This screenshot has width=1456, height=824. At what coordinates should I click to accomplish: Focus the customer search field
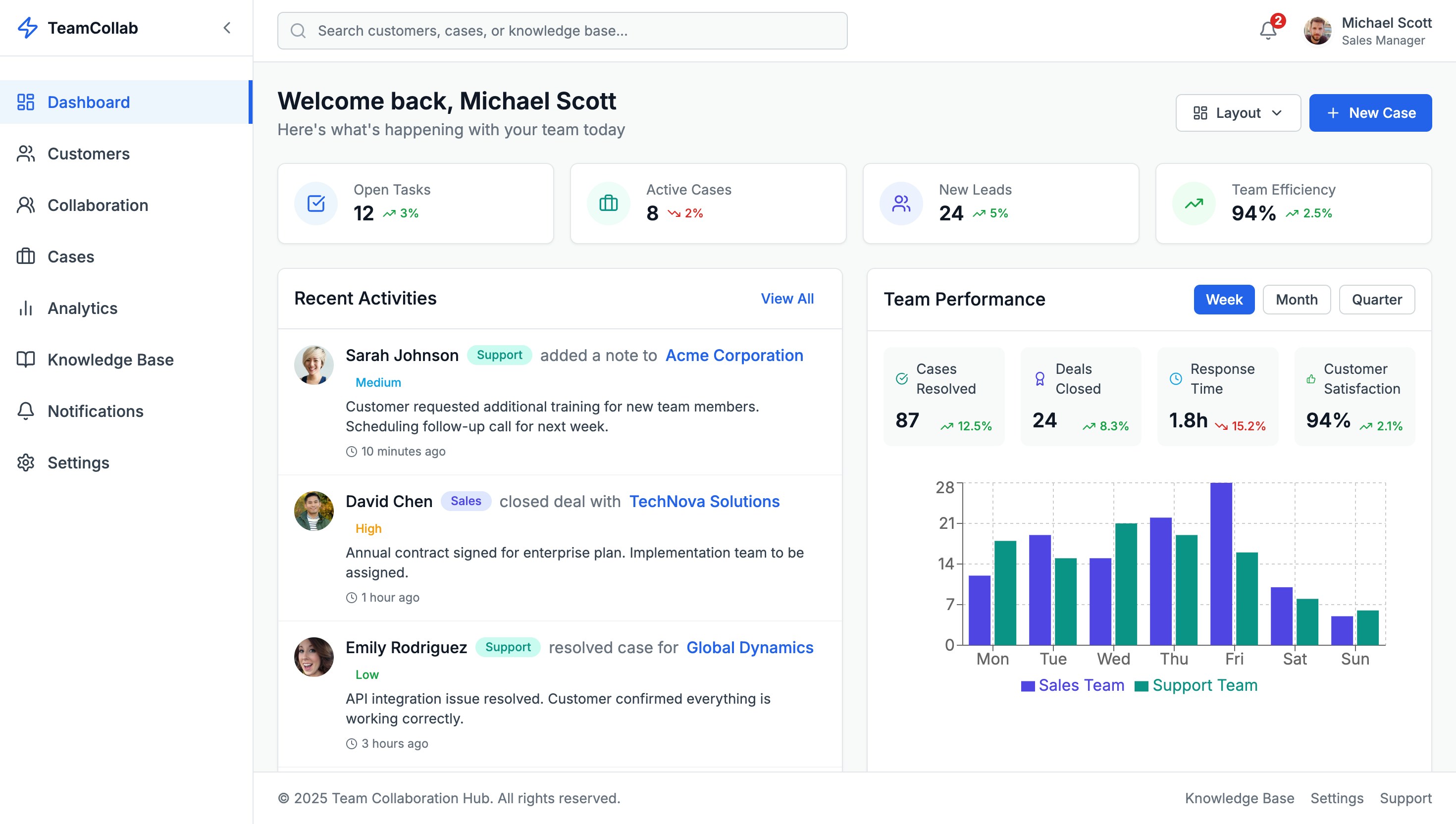point(562,31)
